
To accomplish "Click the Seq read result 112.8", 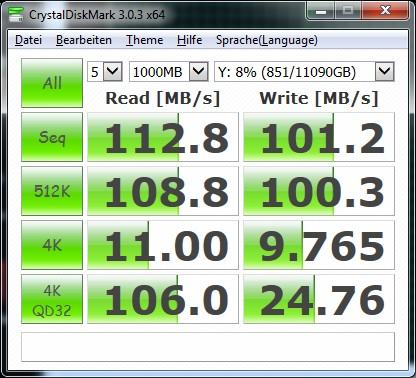I will [163, 137].
